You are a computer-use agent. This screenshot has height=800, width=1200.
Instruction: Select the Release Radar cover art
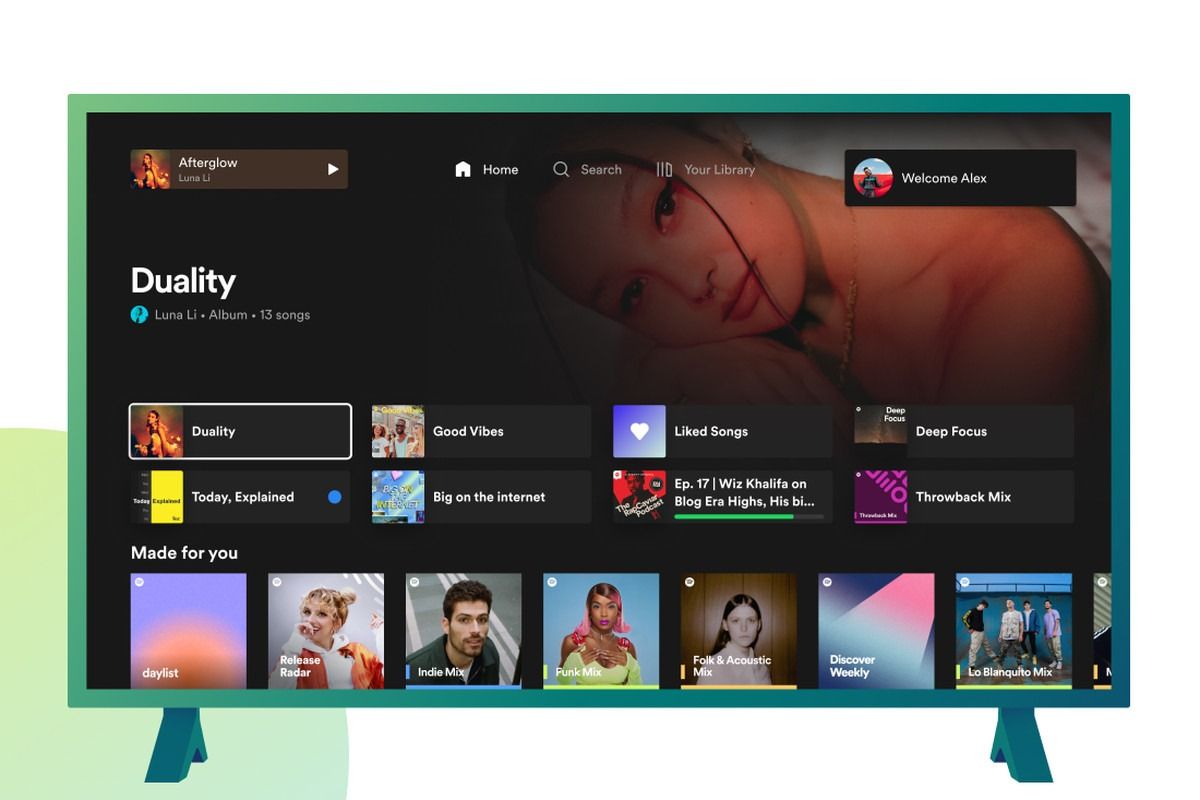[x=325, y=628]
